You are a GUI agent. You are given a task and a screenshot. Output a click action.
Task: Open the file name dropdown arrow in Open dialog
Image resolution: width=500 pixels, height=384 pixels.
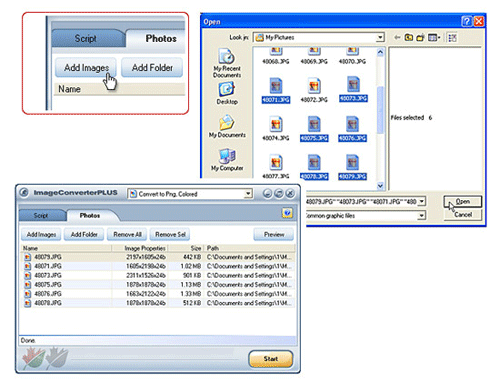tap(422, 201)
